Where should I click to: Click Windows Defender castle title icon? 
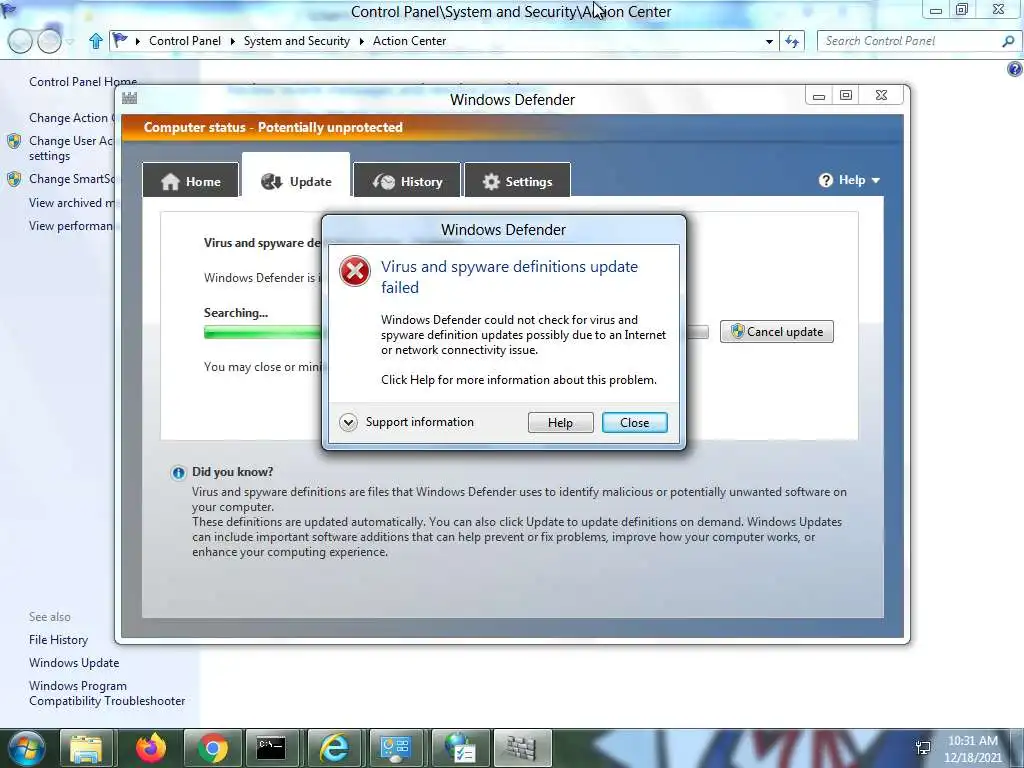point(129,98)
